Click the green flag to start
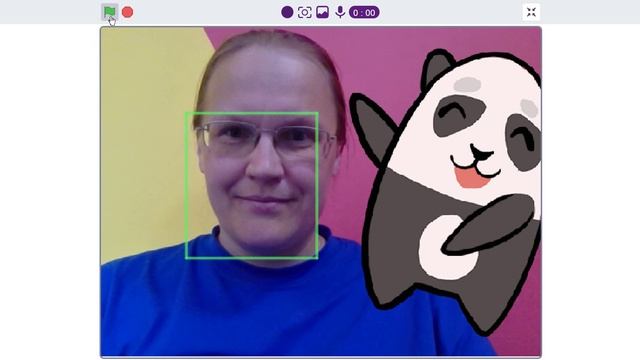The image size is (640, 360). click(x=109, y=12)
